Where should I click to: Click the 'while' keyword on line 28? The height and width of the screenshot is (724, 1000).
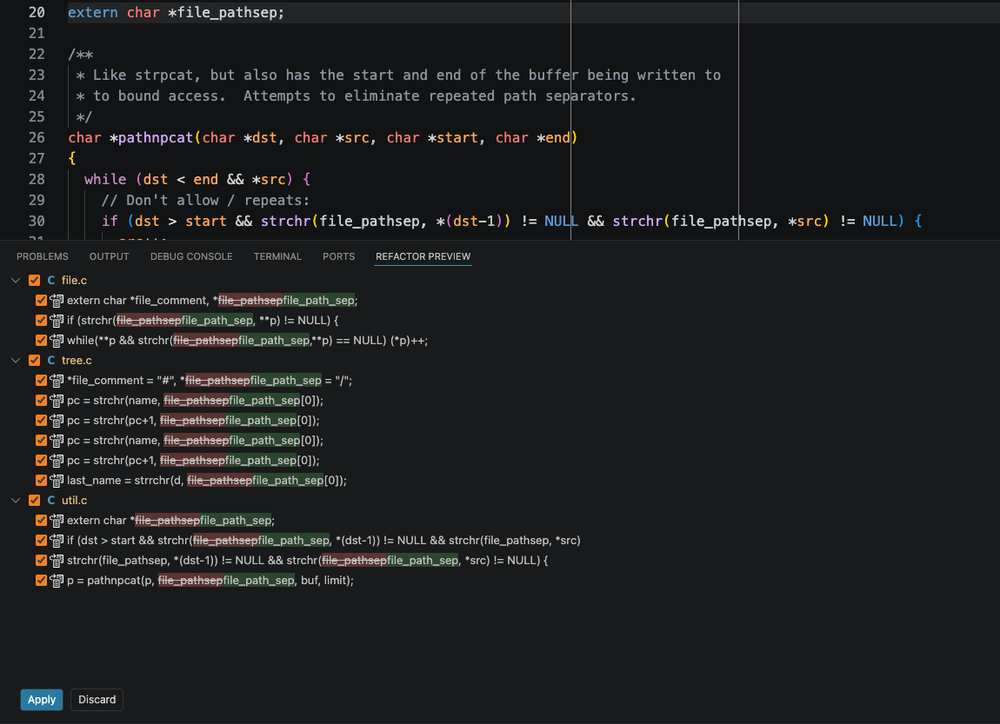[x=105, y=179]
